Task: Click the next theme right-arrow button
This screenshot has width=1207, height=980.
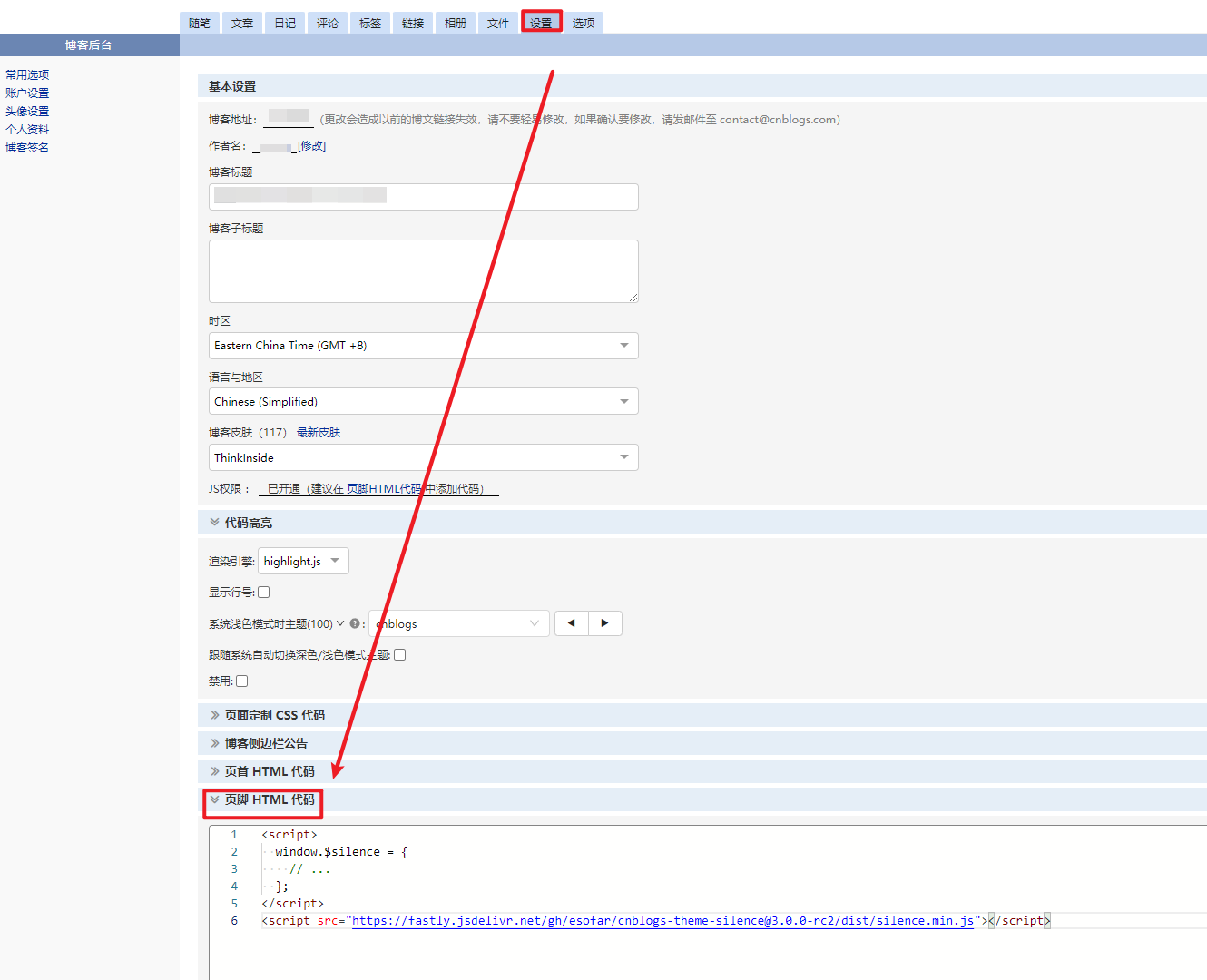Action: (605, 623)
